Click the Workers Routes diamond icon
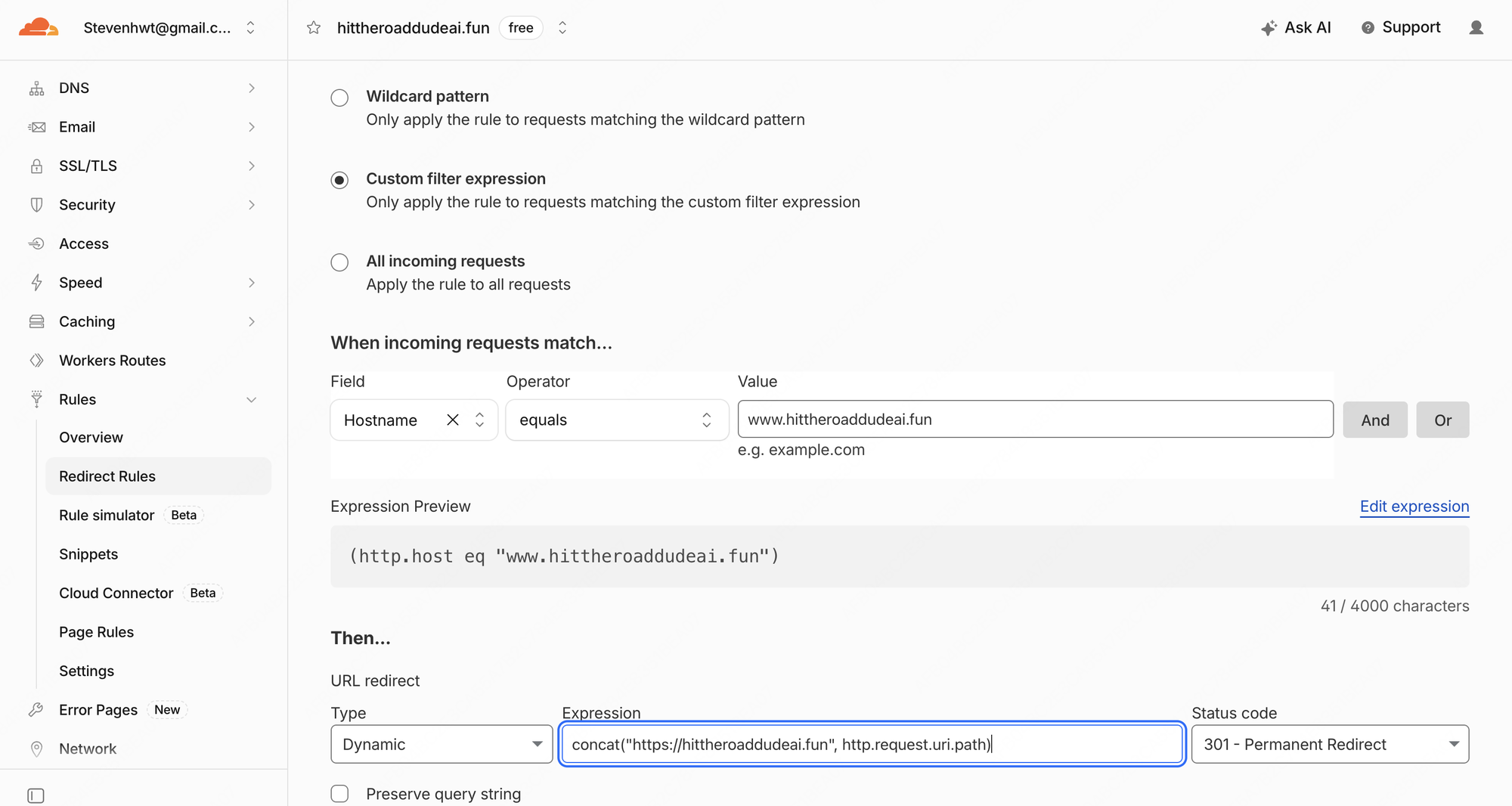Screen dimensions: 1512x806 36,361
